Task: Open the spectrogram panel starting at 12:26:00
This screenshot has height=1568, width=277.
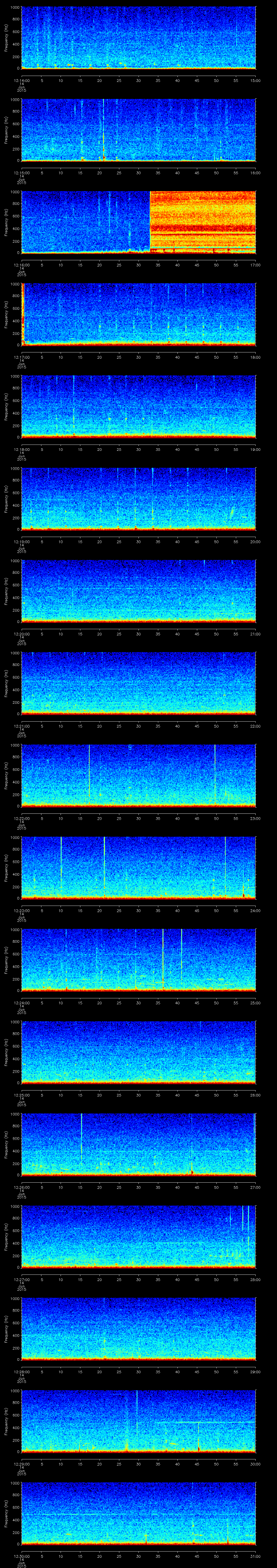Action: (139, 1144)
